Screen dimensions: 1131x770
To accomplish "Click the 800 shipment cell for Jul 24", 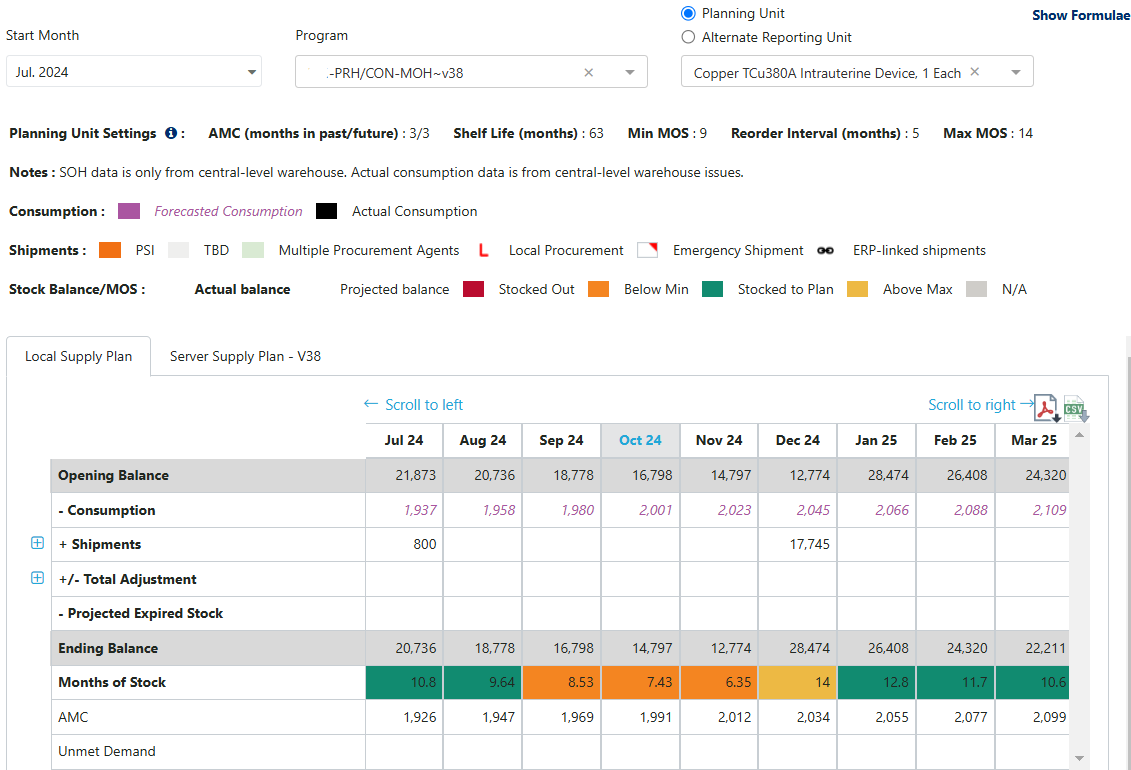I will (404, 544).
